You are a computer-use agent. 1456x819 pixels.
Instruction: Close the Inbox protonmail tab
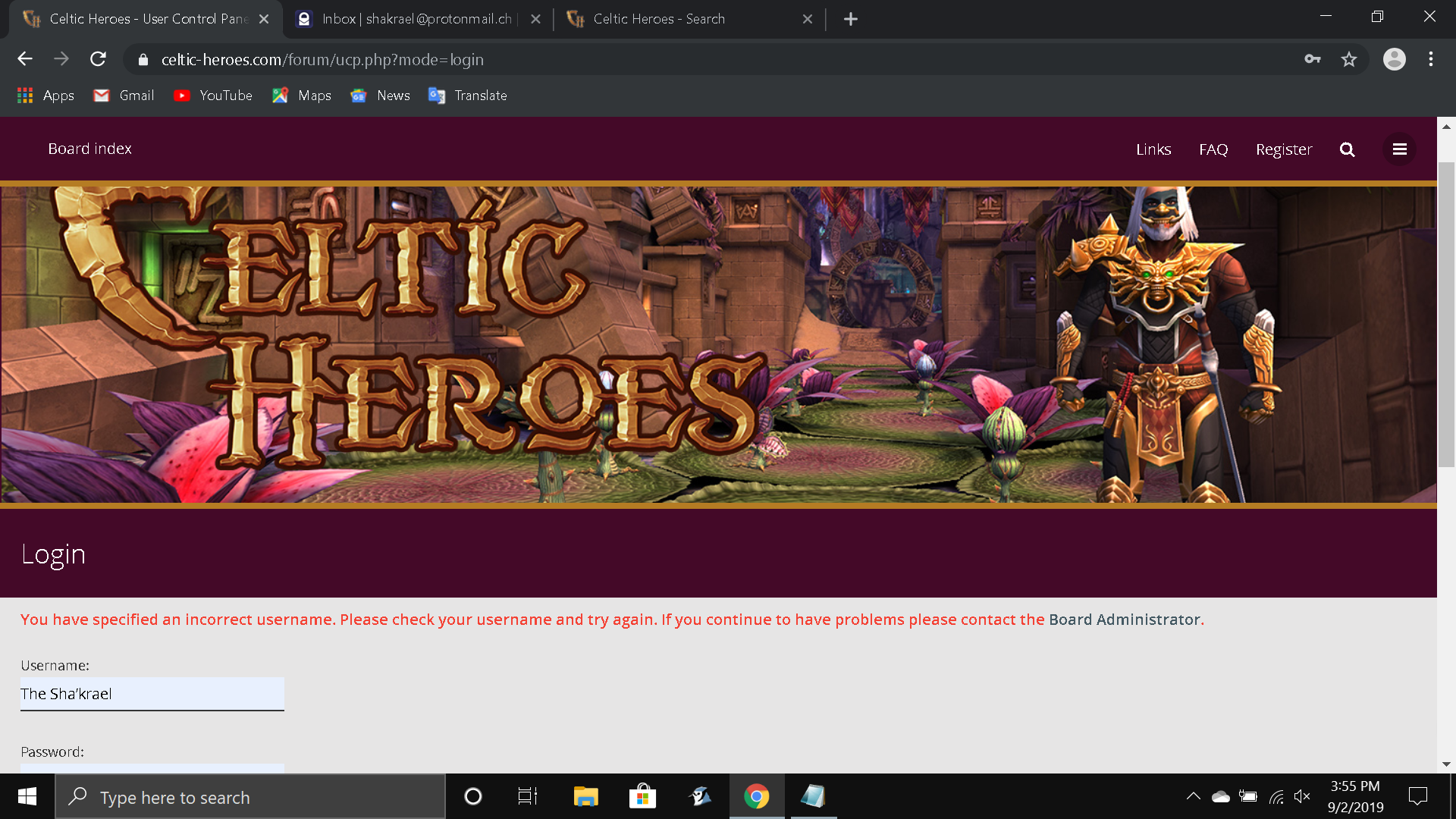pyautogui.click(x=536, y=19)
